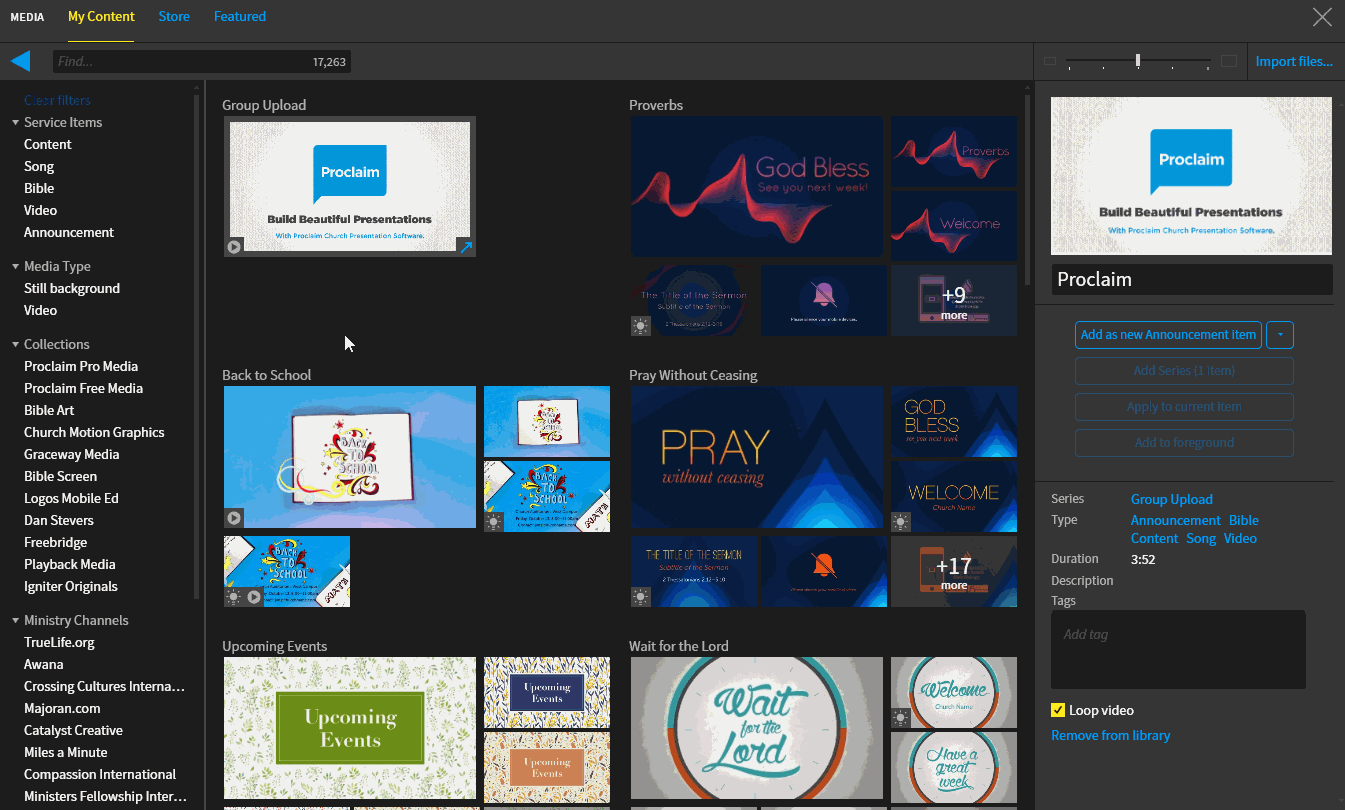Collapse the Service Items section
Screen dimensions: 1345x810
click(x=16, y=122)
